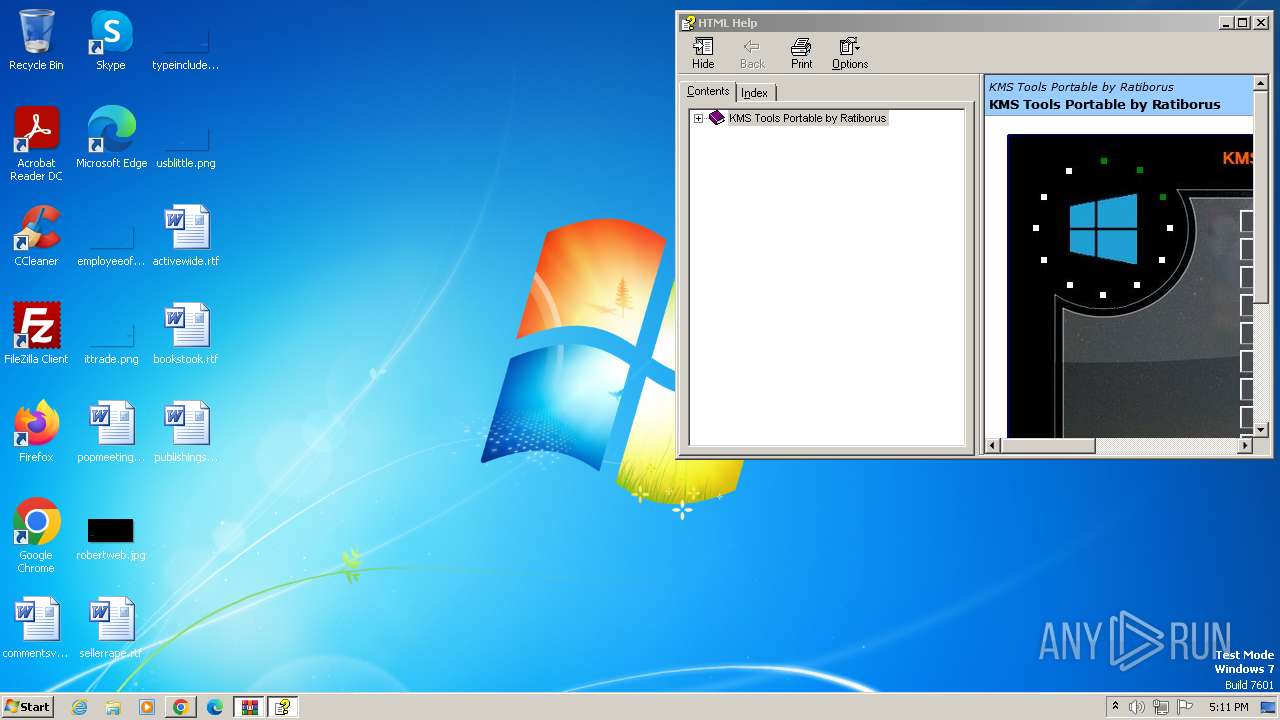Select the Acrobat Reader DC shortcut
The width and height of the screenshot is (1280, 720).
click(36, 144)
